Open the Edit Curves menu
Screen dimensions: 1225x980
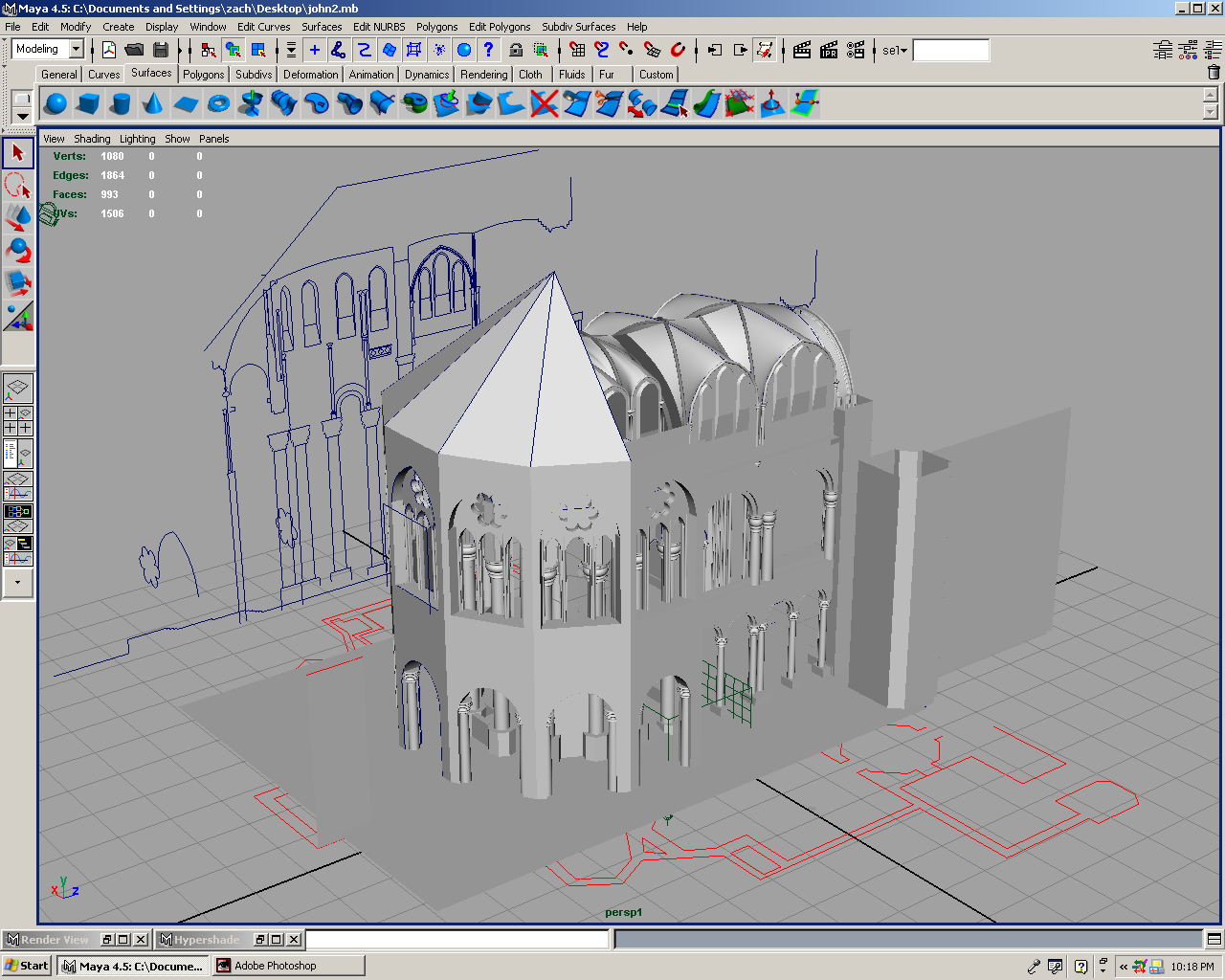click(x=264, y=27)
